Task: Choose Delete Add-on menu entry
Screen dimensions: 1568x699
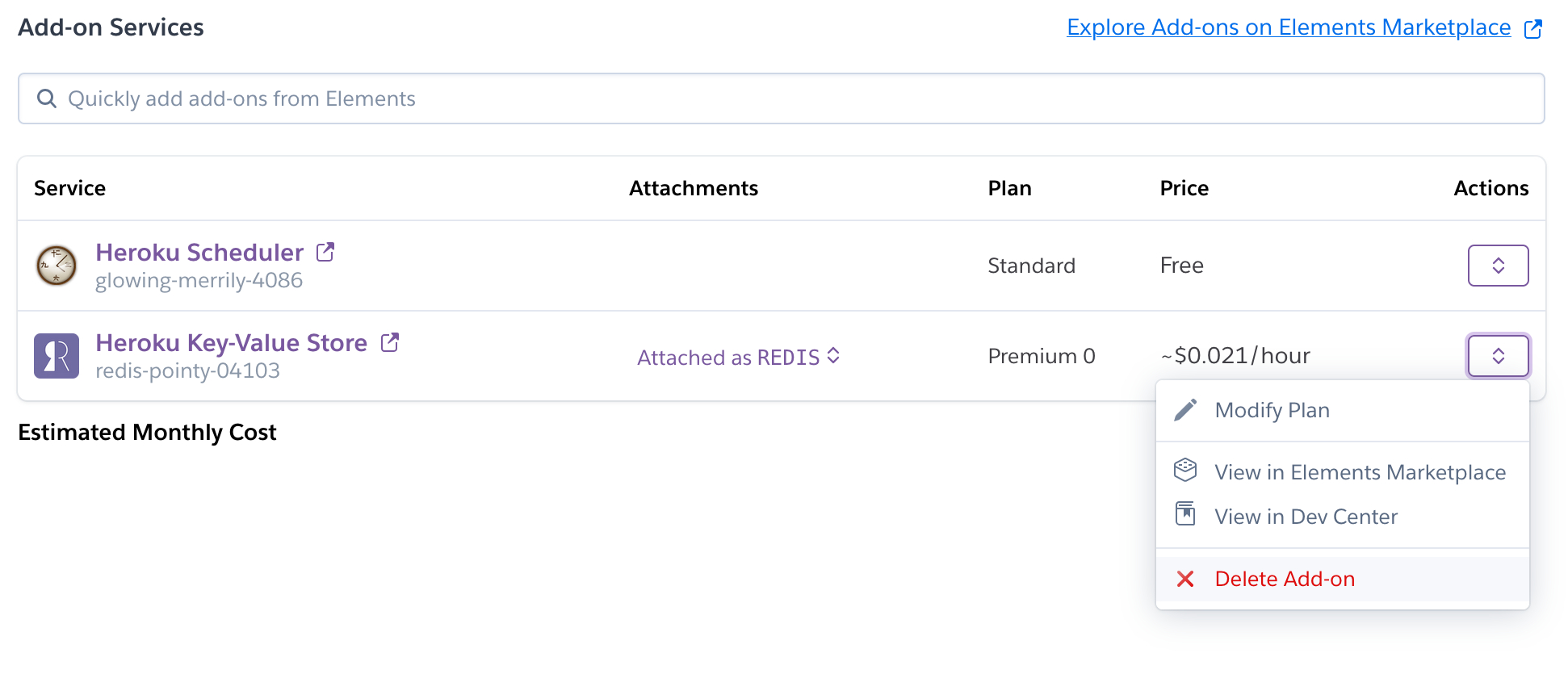Action: tap(1285, 579)
